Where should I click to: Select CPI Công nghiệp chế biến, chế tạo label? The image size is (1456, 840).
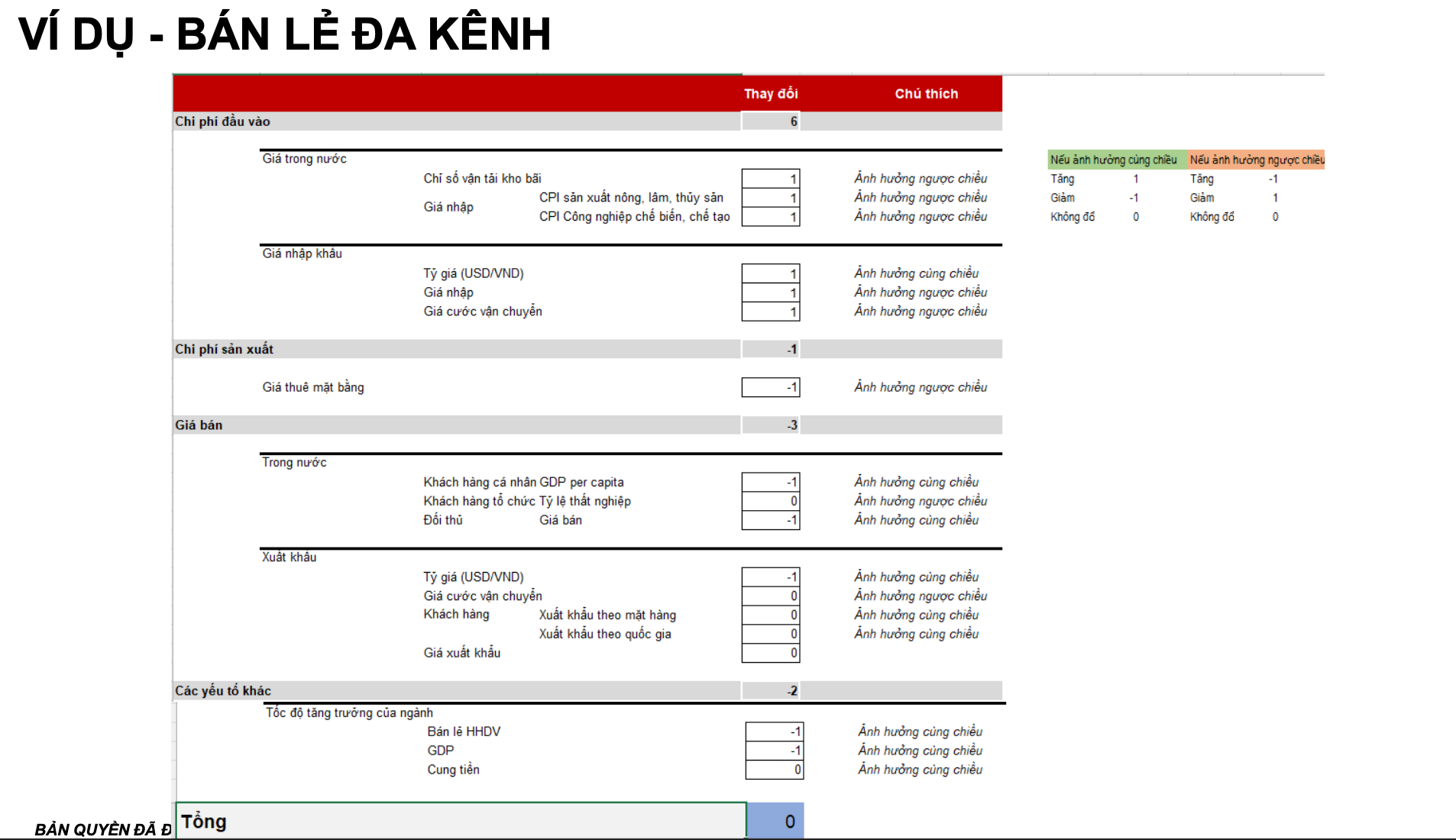[x=634, y=217]
